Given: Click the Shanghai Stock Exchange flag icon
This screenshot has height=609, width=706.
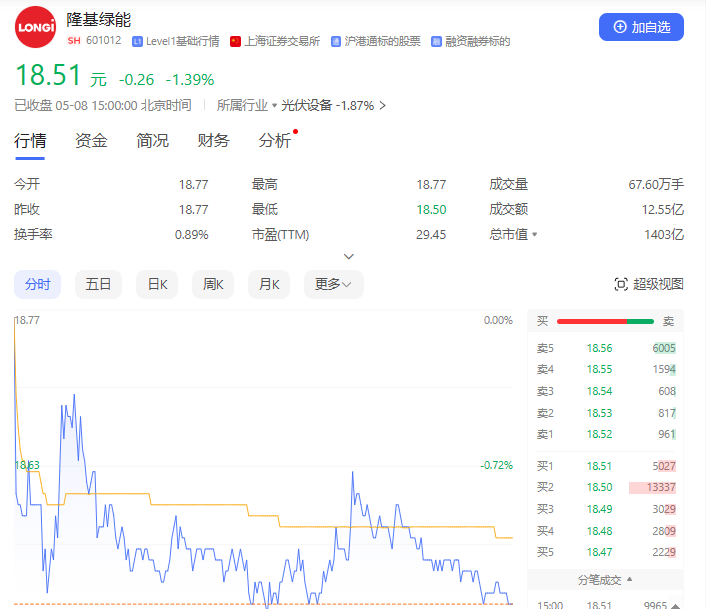Looking at the screenshot, I should tap(235, 42).
